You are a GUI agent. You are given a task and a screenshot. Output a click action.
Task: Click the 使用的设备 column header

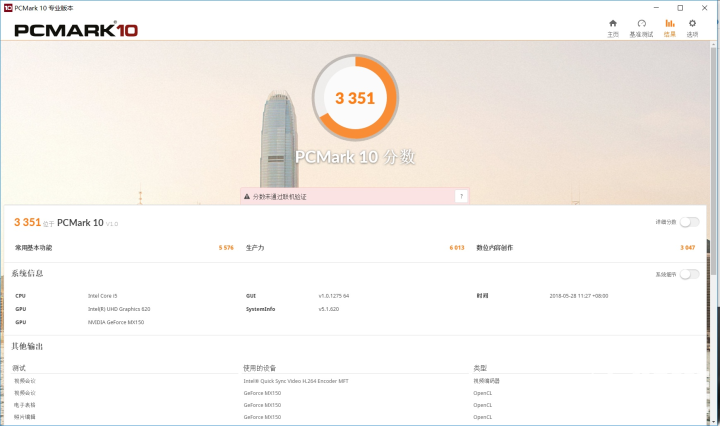[x=259, y=368]
